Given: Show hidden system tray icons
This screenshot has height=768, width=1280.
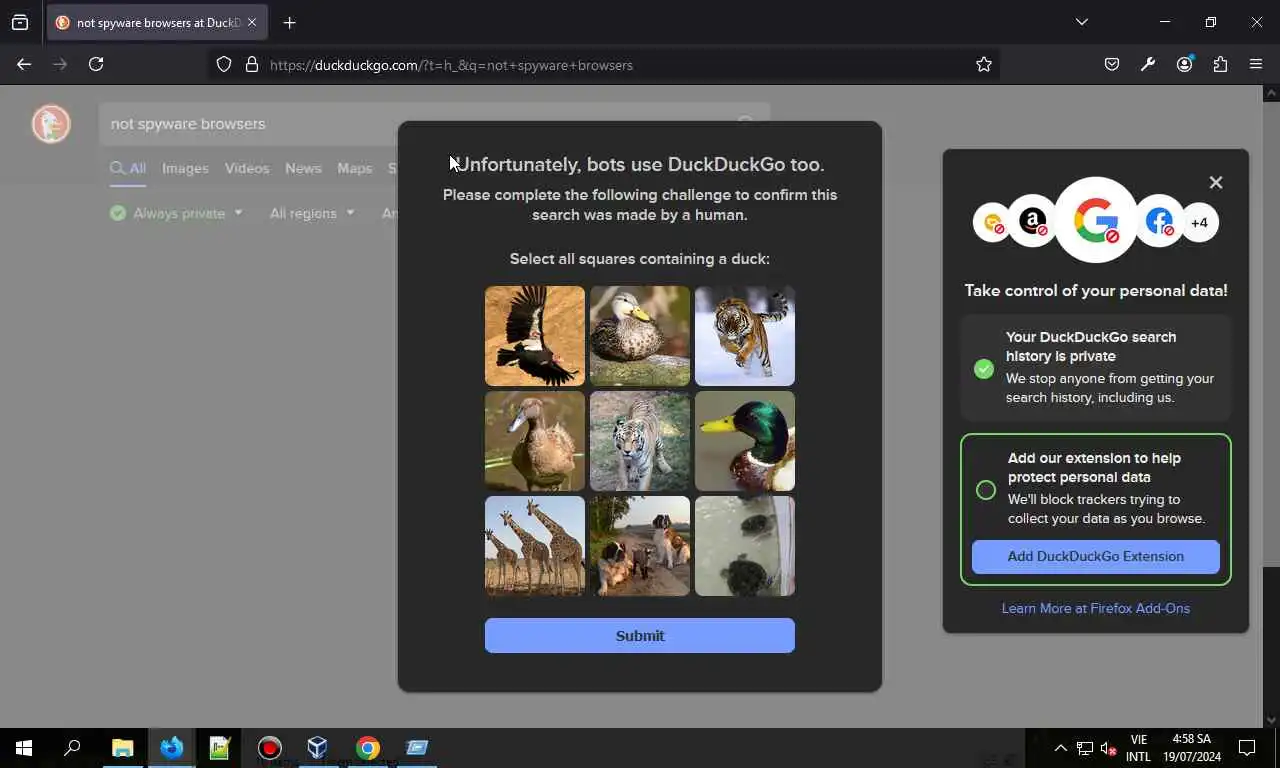Looking at the screenshot, I should tap(1061, 748).
